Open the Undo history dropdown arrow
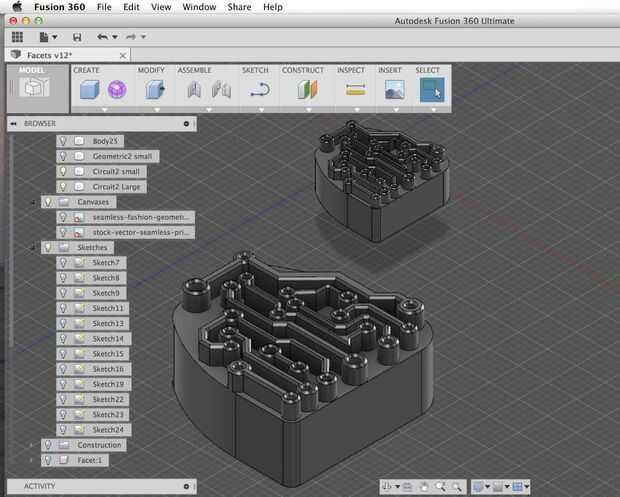 click(115, 37)
